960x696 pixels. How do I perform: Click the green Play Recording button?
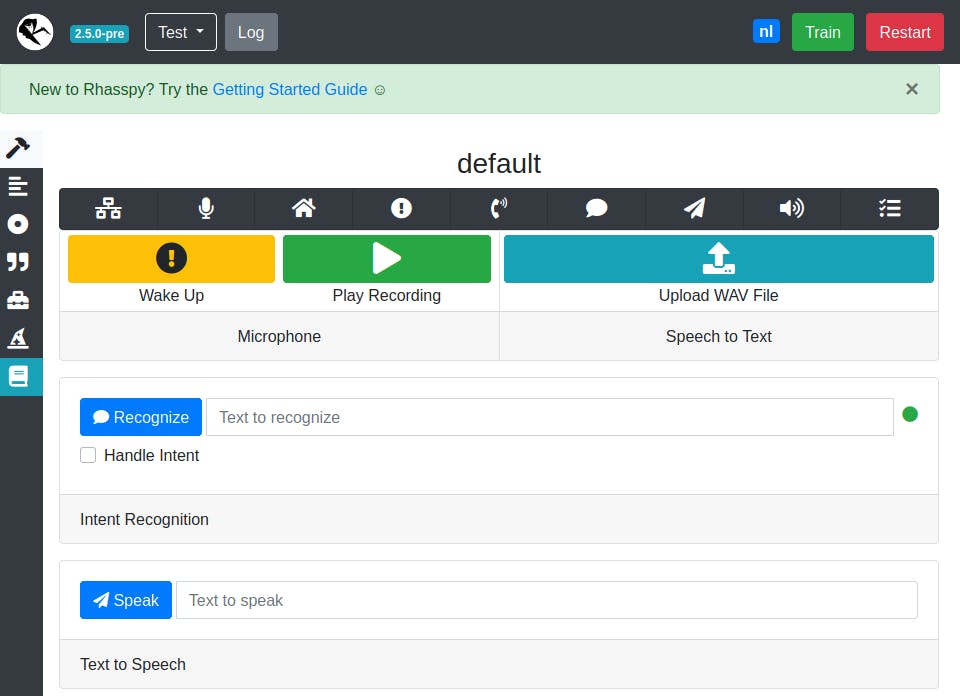(387, 259)
